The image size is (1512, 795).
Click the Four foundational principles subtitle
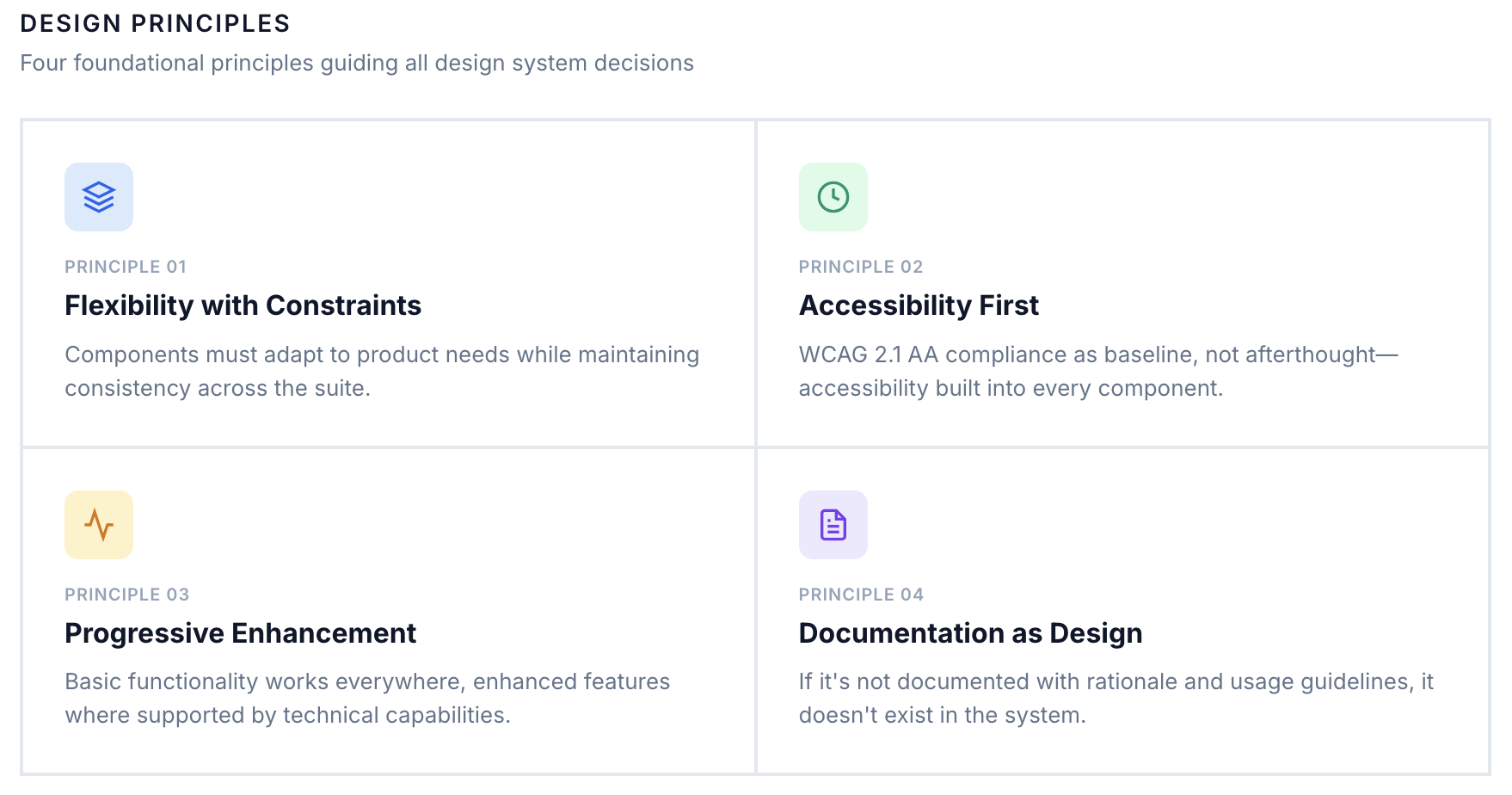[x=357, y=63]
